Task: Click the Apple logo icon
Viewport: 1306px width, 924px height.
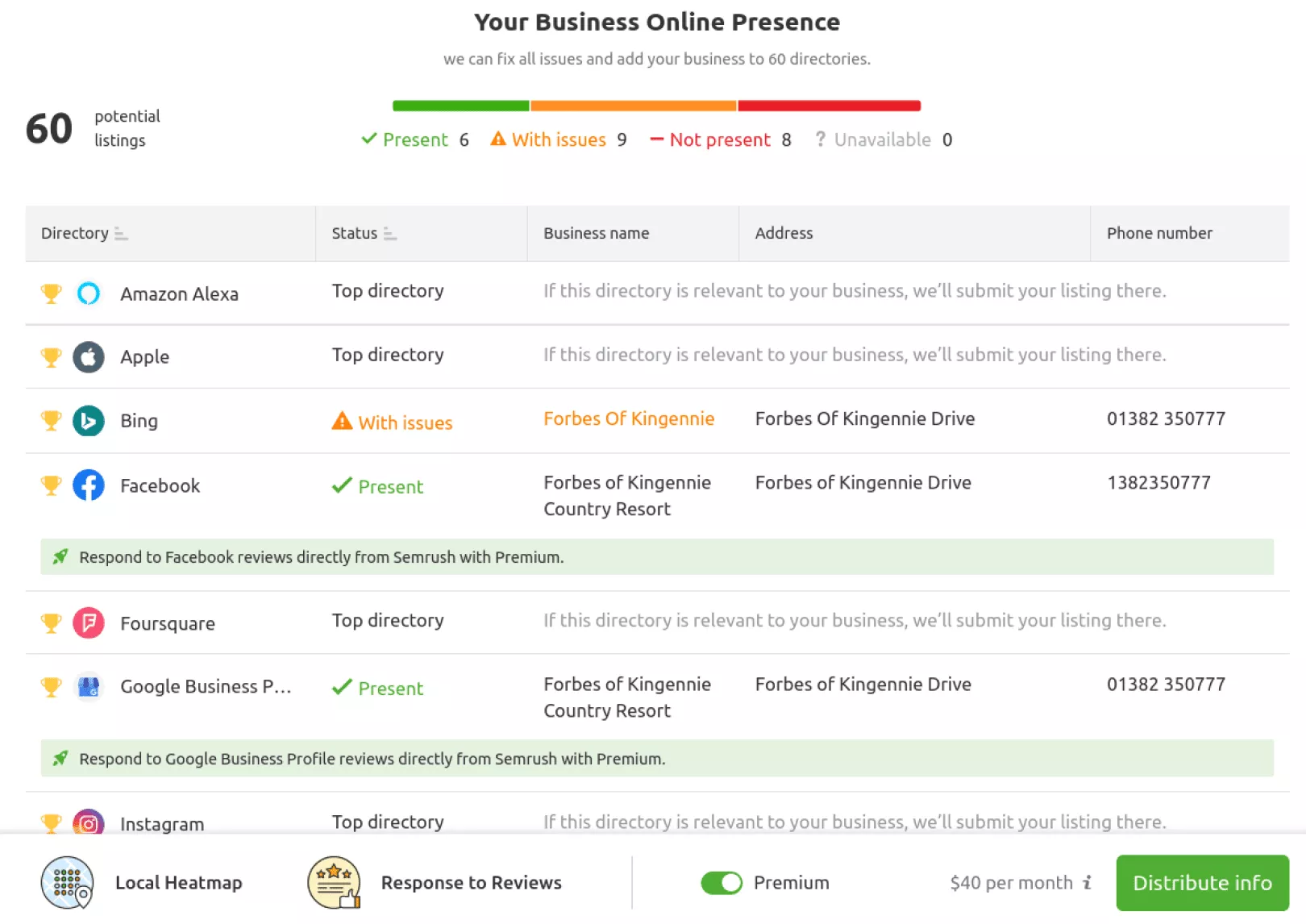Action: [x=89, y=357]
